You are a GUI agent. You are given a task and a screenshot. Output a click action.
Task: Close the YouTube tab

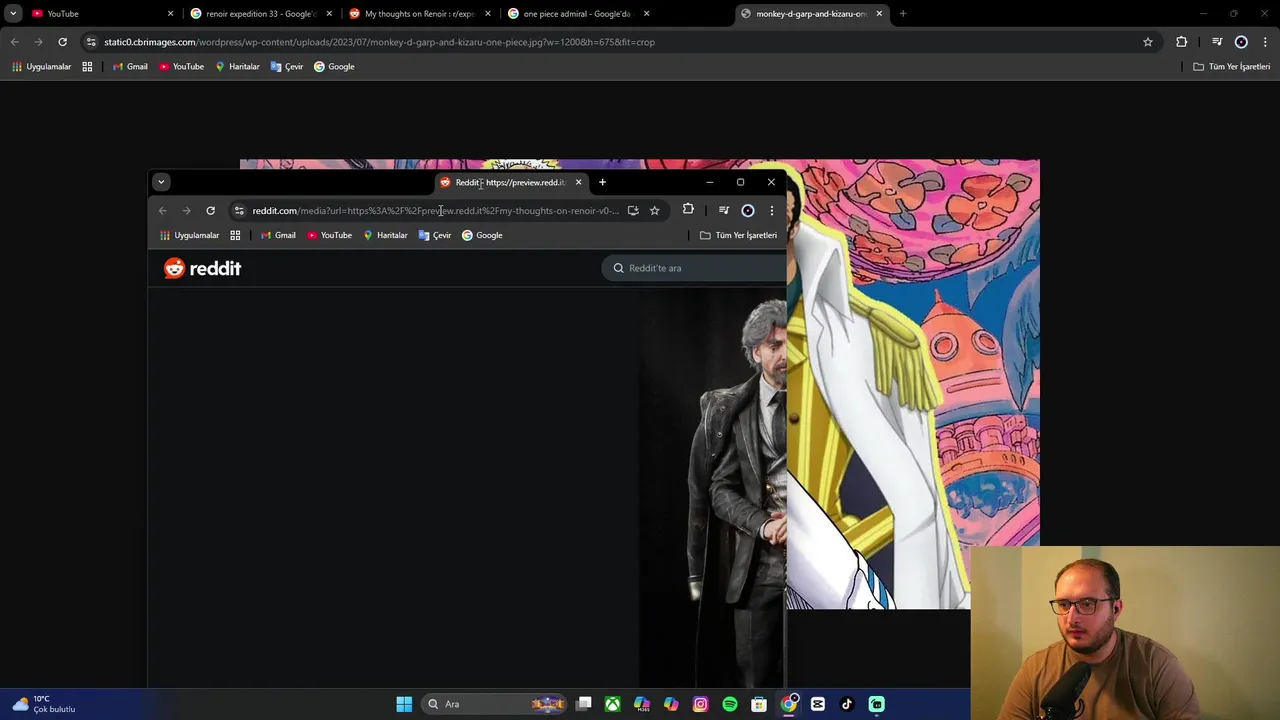click(170, 13)
